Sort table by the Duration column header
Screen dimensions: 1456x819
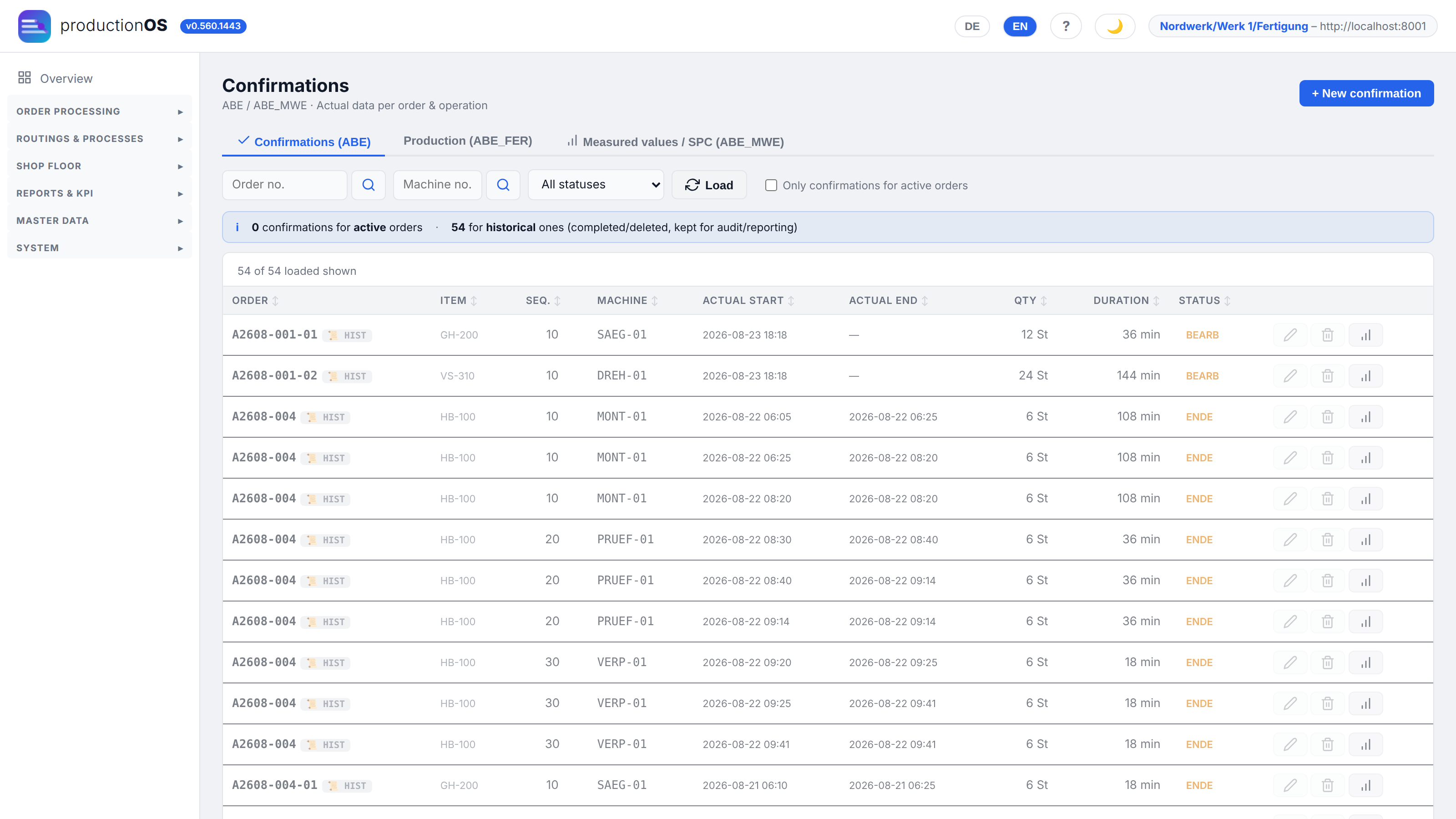[x=1126, y=301]
